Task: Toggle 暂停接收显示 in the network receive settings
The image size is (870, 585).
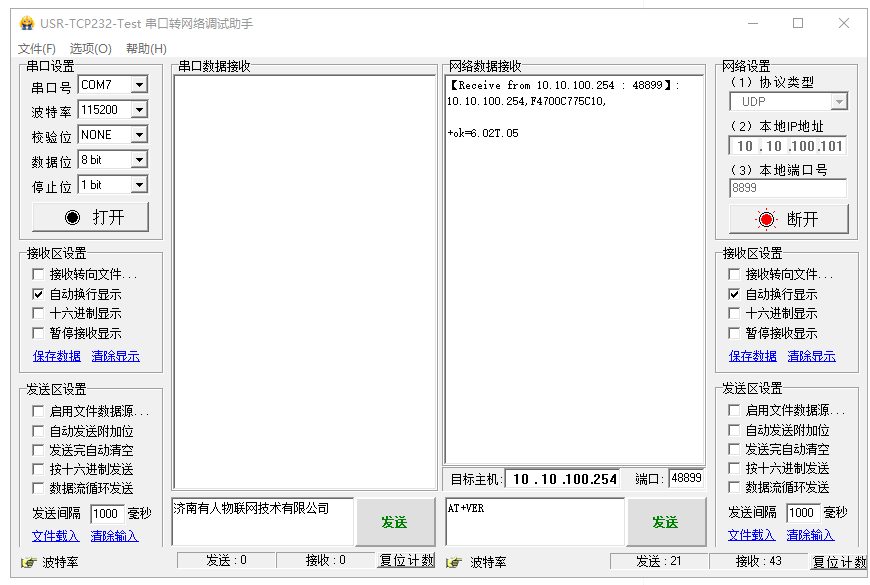Action: 735,333
